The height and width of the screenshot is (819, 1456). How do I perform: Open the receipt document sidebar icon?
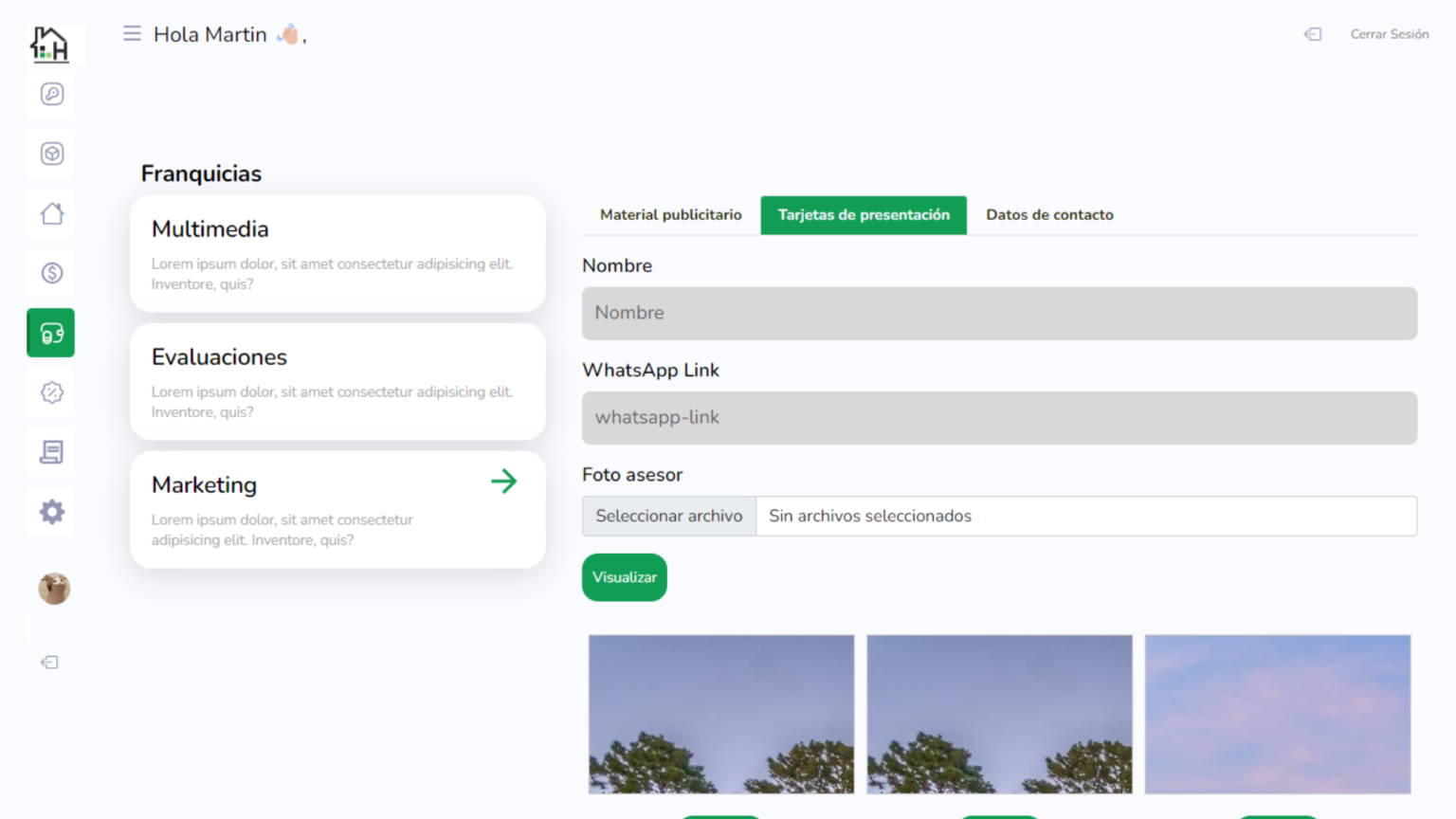point(51,452)
